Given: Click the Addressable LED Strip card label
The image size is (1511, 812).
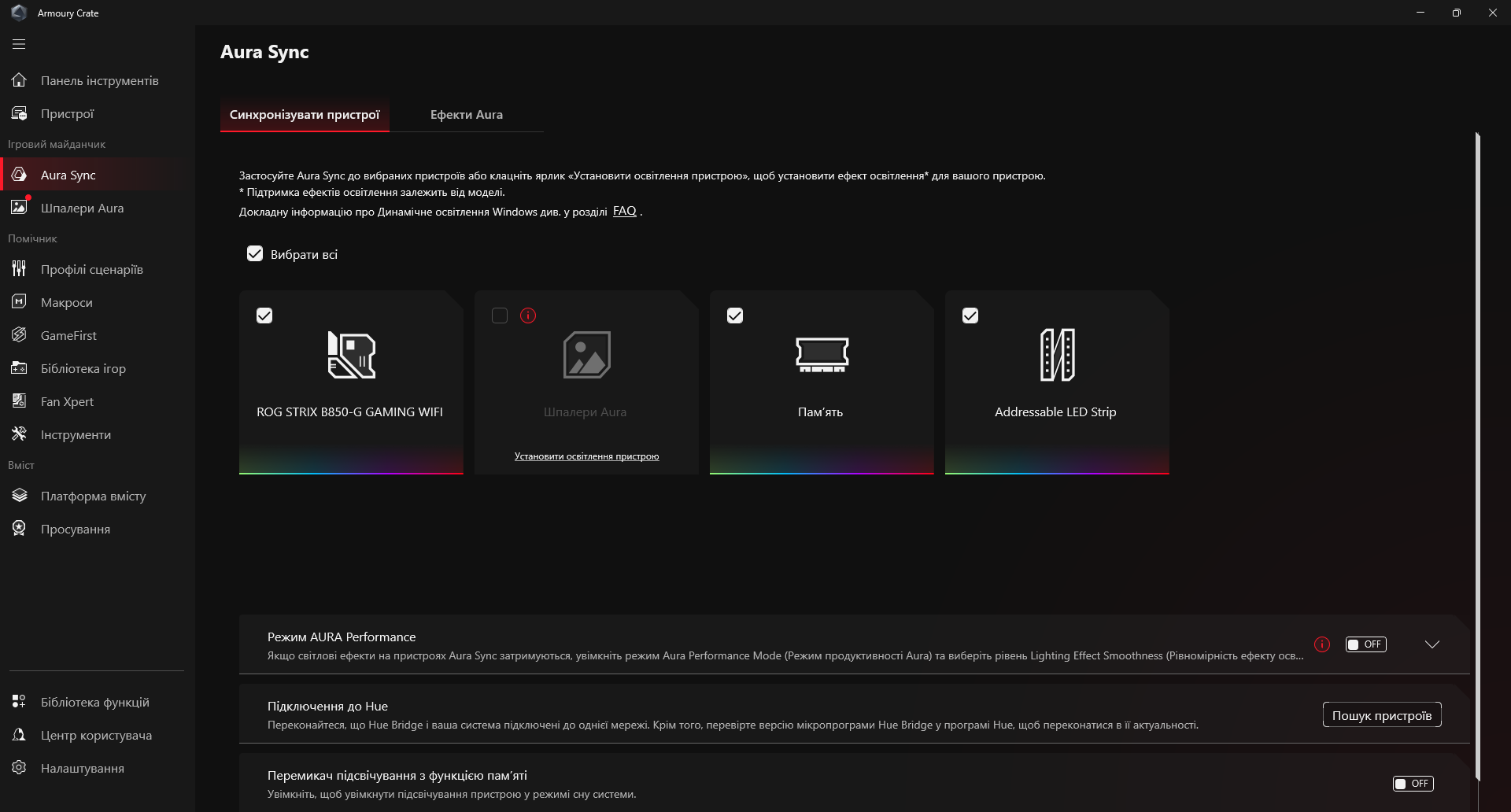Looking at the screenshot, I should click(1055, 412).
